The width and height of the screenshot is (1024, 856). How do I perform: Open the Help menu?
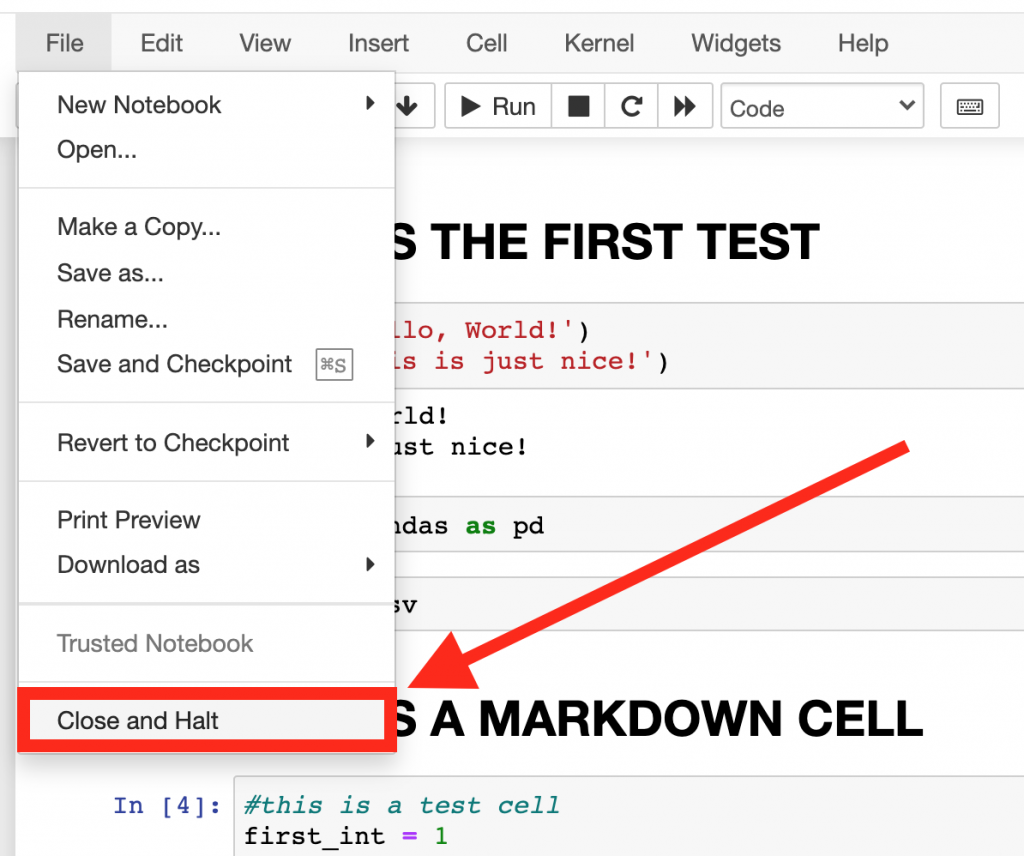click(x=862, y=43)
